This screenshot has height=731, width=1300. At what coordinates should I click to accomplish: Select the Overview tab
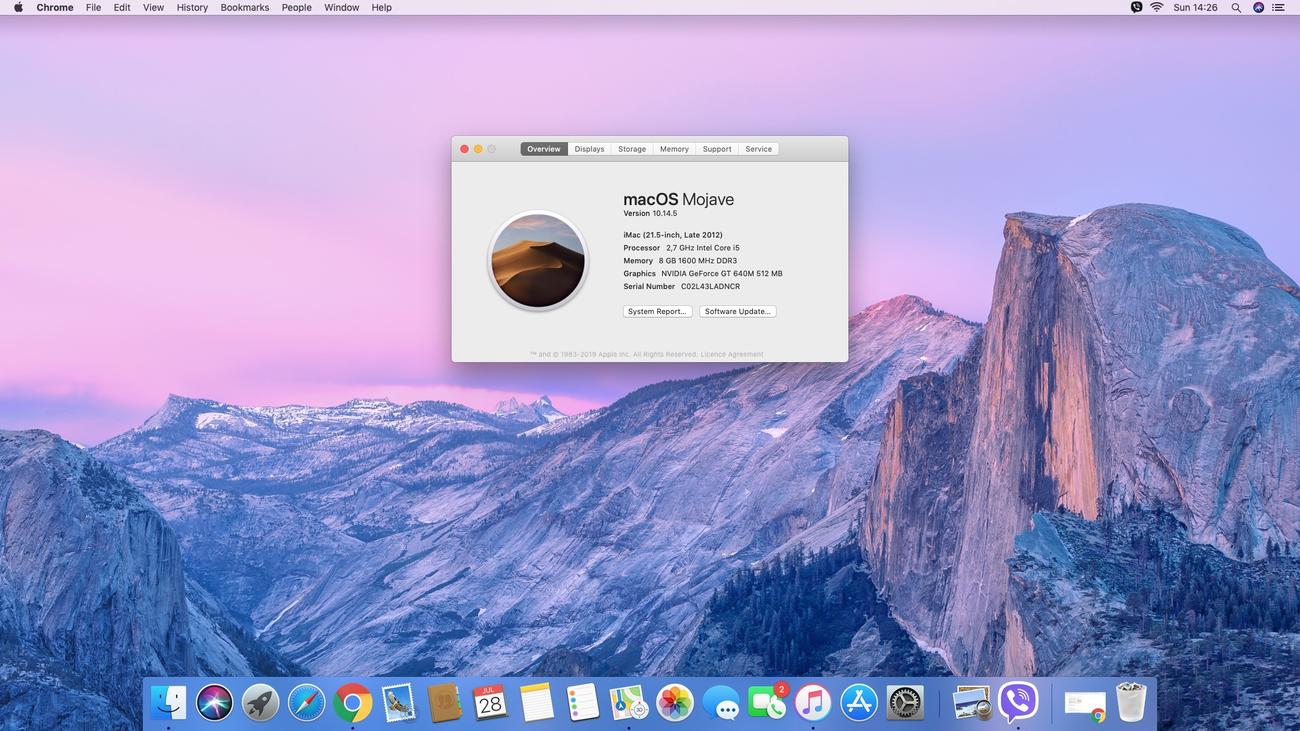click(x=544, y=149)
